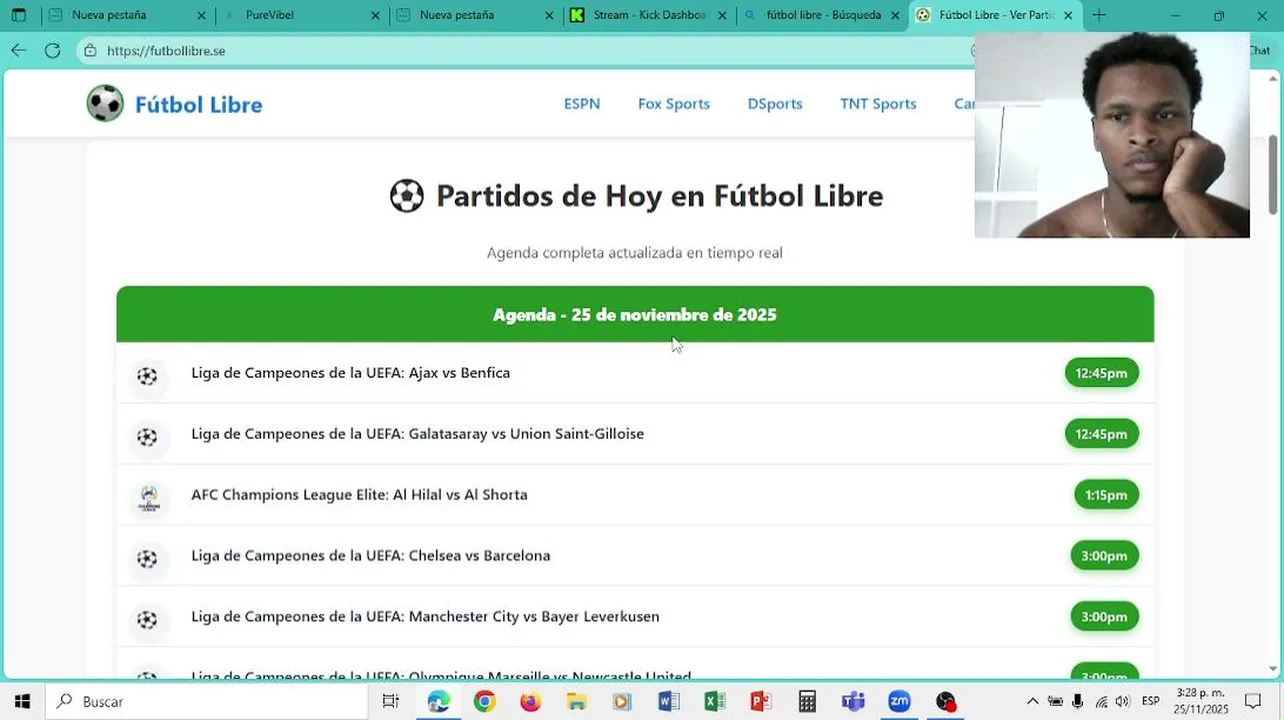Open the TNT Sports channel link
Screen dimensions: 1284x720
pos(878,104)
